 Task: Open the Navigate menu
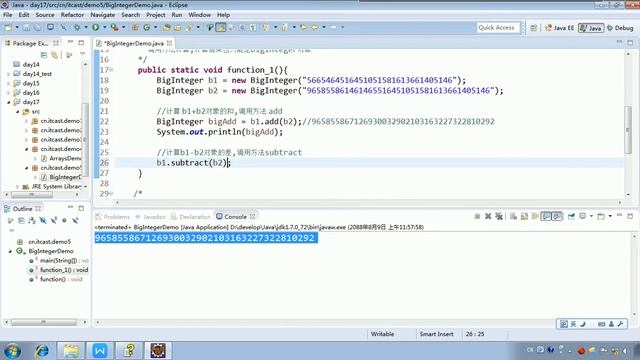point(102,15)
